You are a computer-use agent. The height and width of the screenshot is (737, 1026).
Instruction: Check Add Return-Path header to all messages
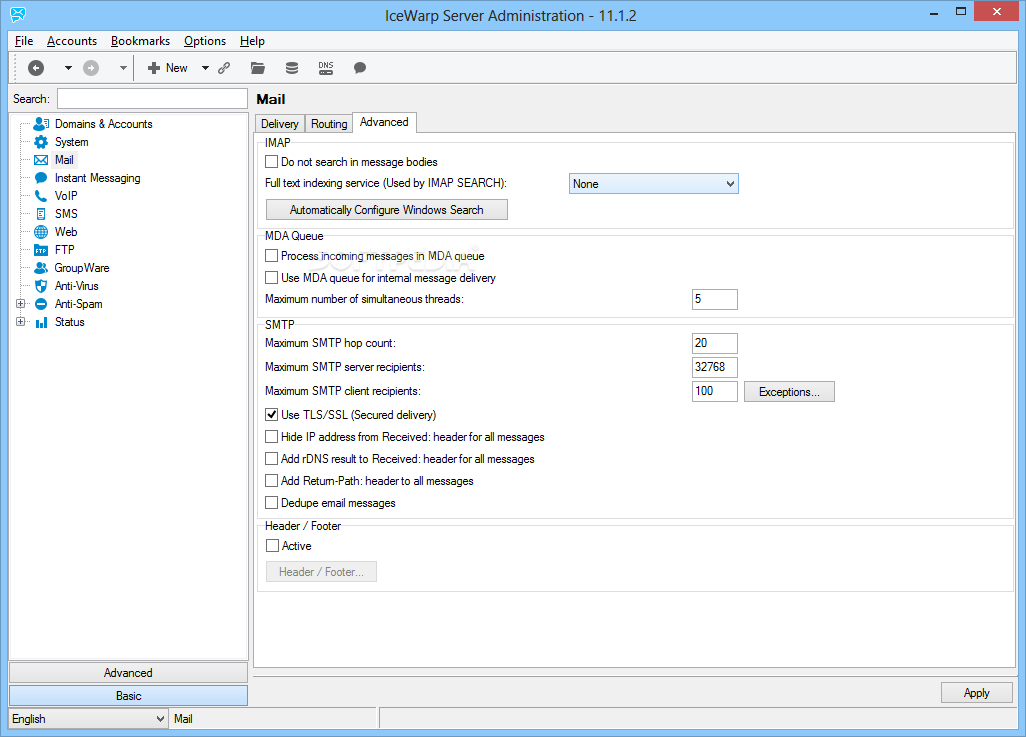[272, 480]
